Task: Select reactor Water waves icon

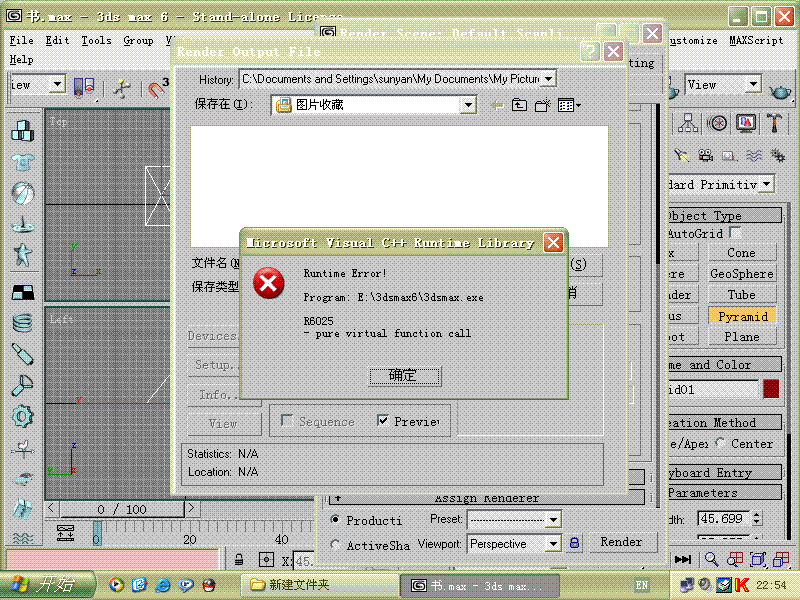Action: (22, 538)
